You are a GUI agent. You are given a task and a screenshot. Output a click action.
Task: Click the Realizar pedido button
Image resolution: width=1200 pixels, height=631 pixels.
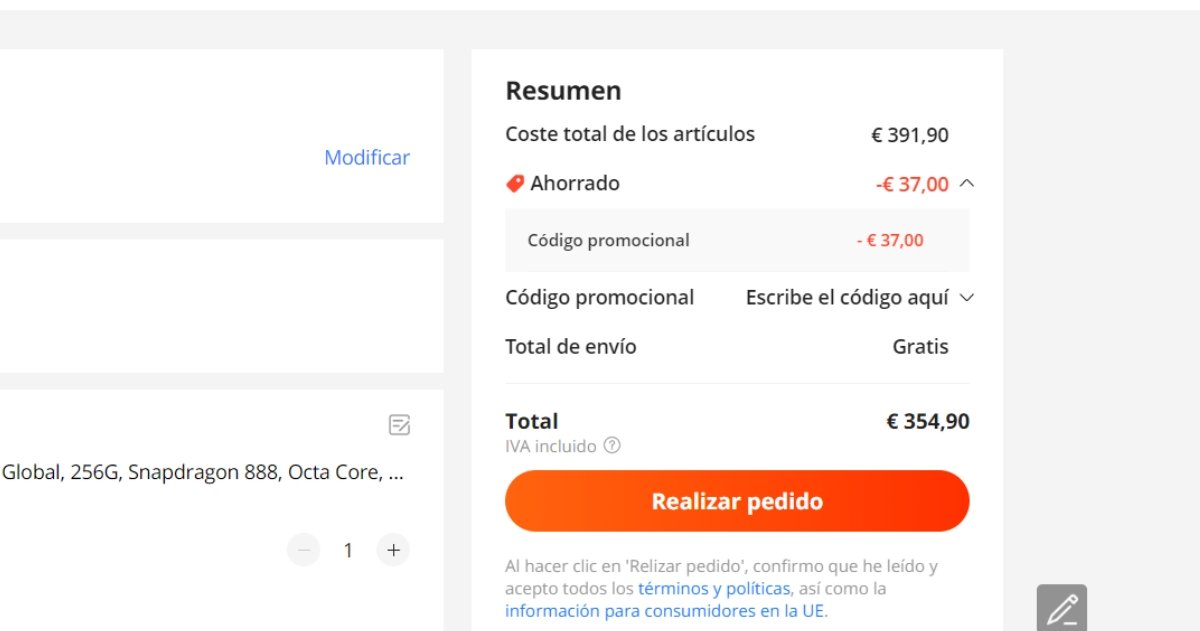point(737,501)
